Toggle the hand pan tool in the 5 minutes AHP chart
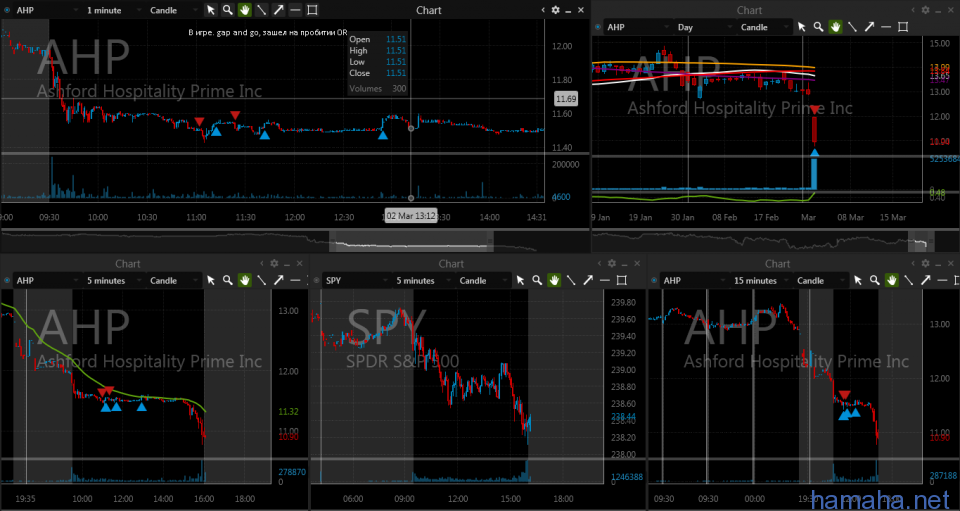This screenshot has width=960, height=511. coord(244,280)
